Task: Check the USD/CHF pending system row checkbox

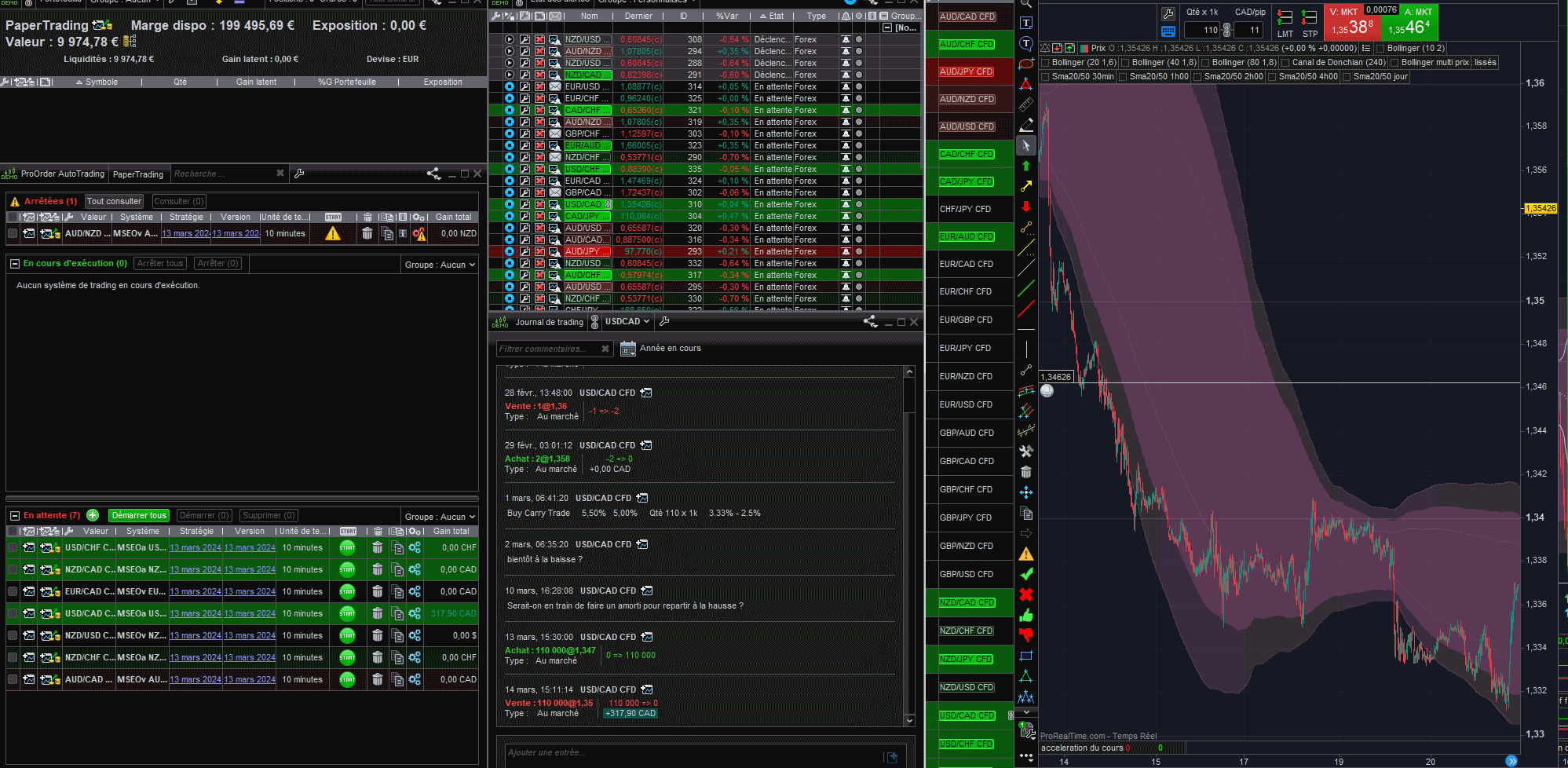Action: point(13,547)
